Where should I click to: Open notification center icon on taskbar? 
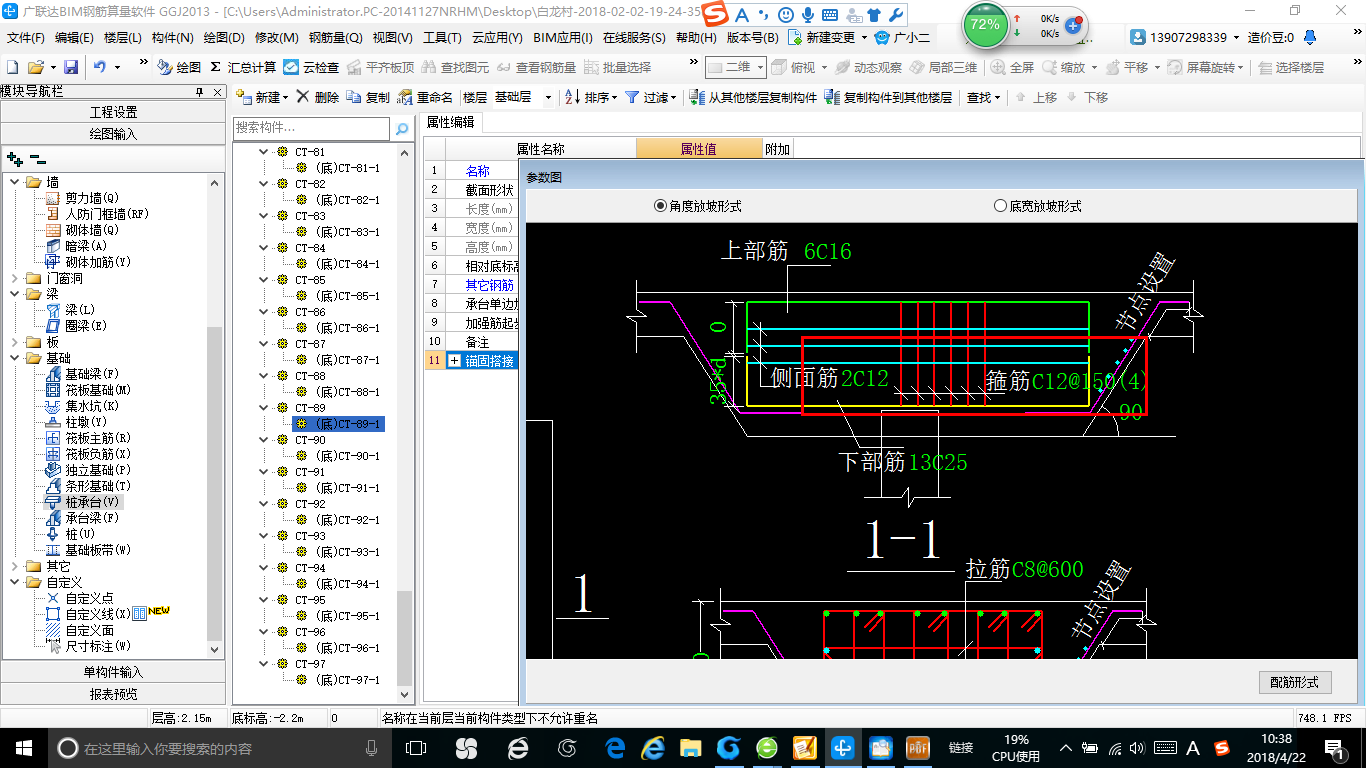coord(1333,748)
